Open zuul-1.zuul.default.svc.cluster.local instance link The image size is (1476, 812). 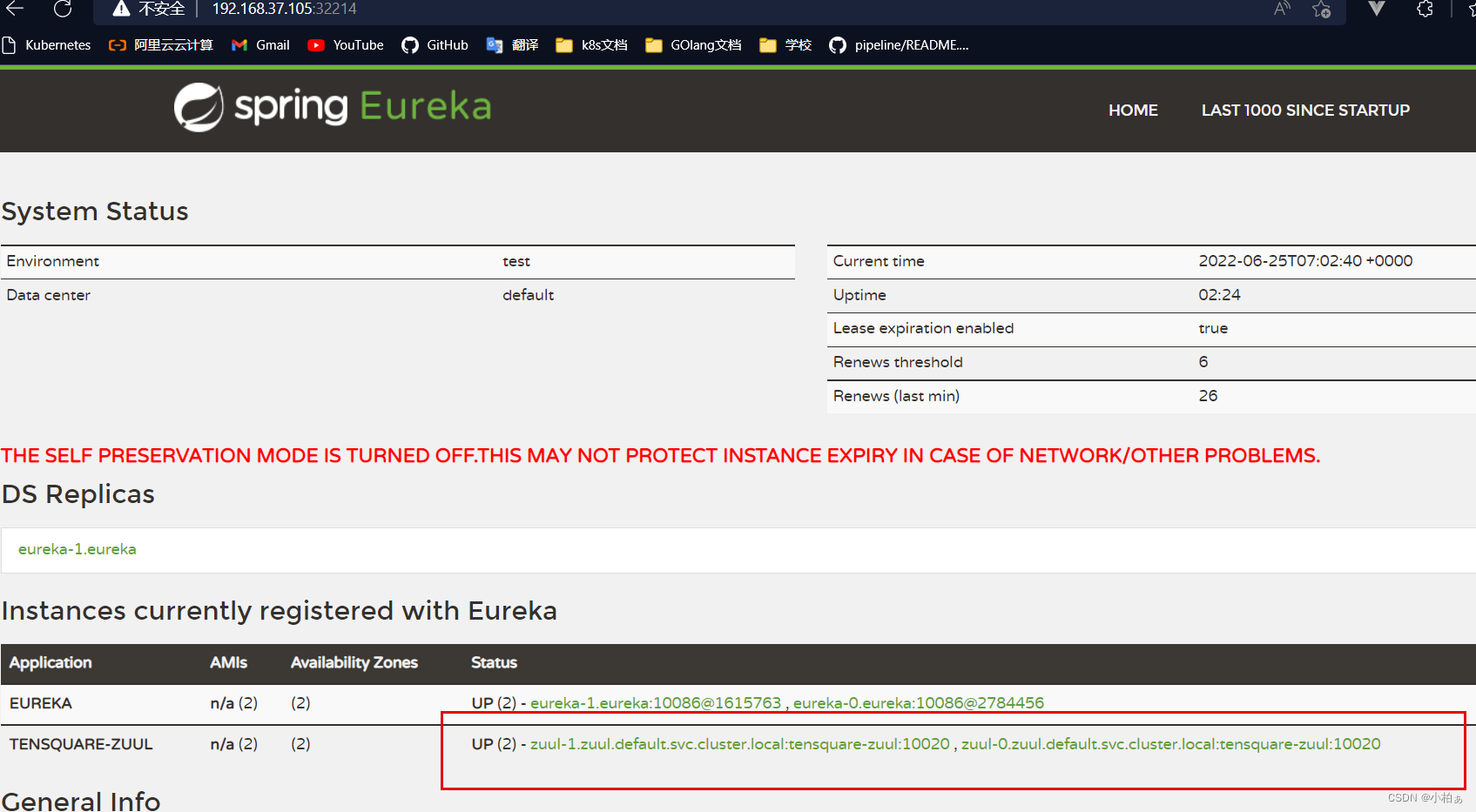click(740, 744)
